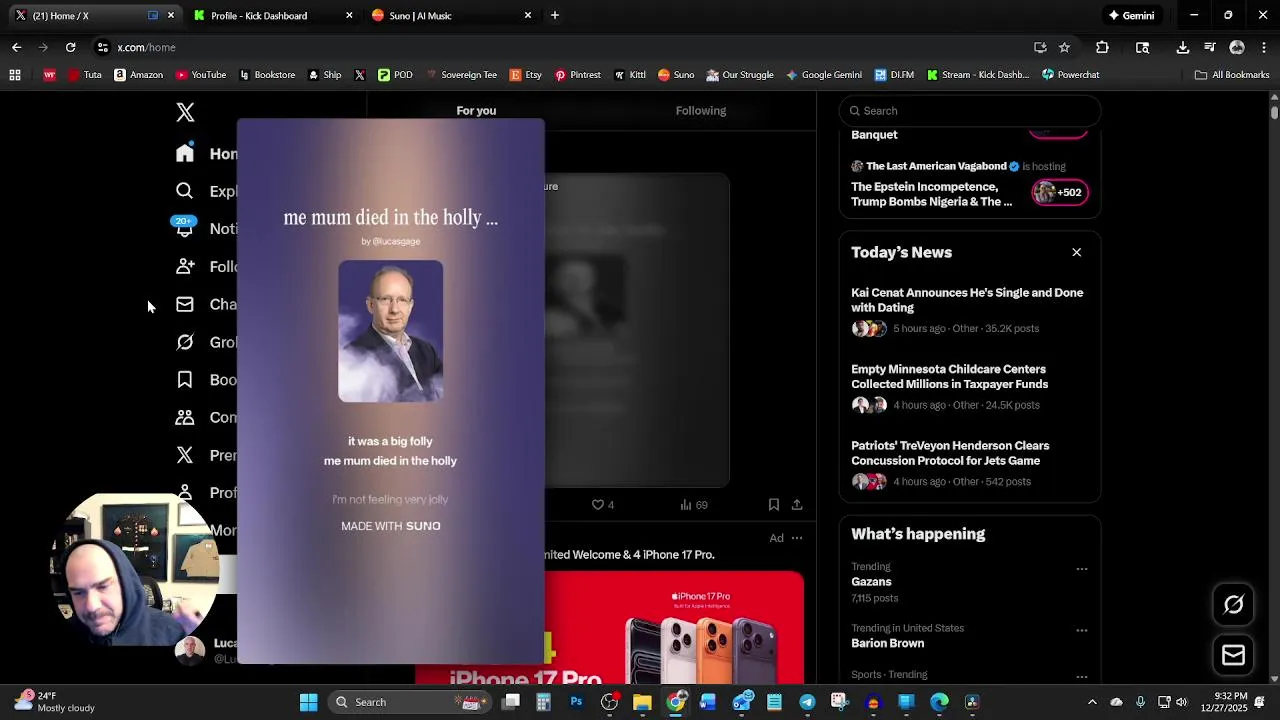This screenshot has width=1280, height=720.
Task: Open more options for Gazans trend
Action: [1081, 569]
